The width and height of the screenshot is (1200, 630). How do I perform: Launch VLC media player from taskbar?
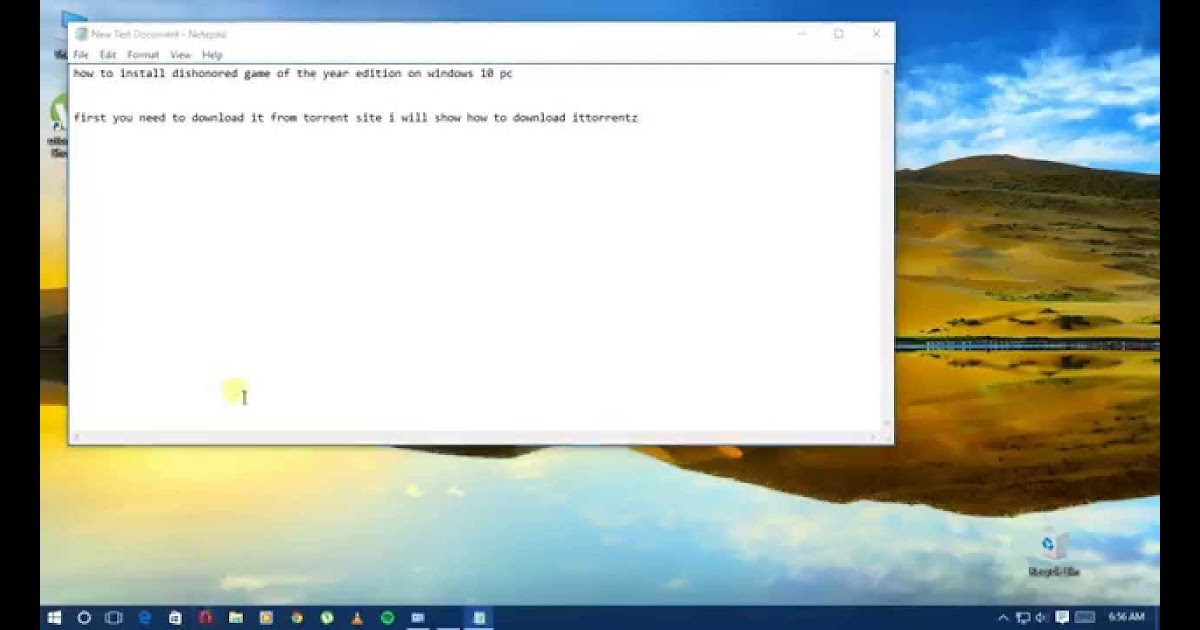357,618
